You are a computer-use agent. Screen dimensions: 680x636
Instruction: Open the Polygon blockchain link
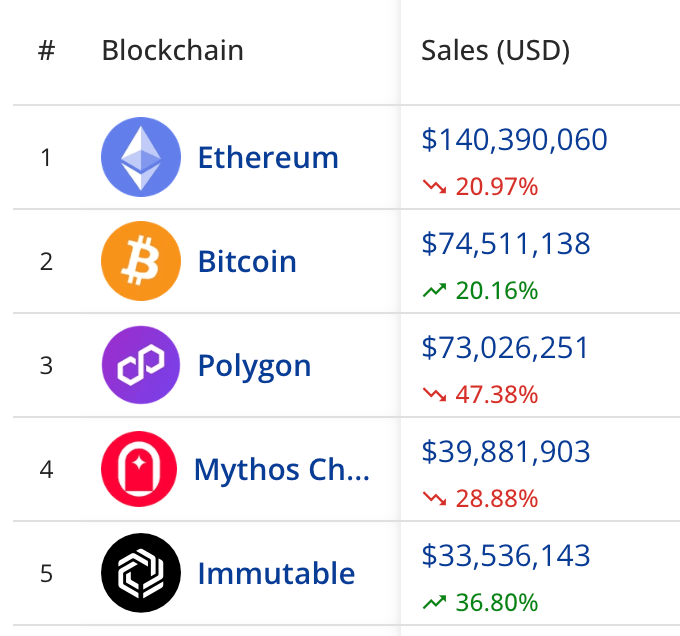coord(255,367)
